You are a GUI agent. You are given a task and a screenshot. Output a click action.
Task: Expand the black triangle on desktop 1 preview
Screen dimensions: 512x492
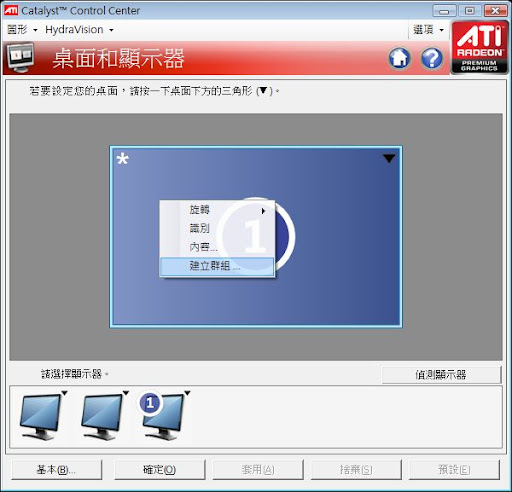(389, 158)
